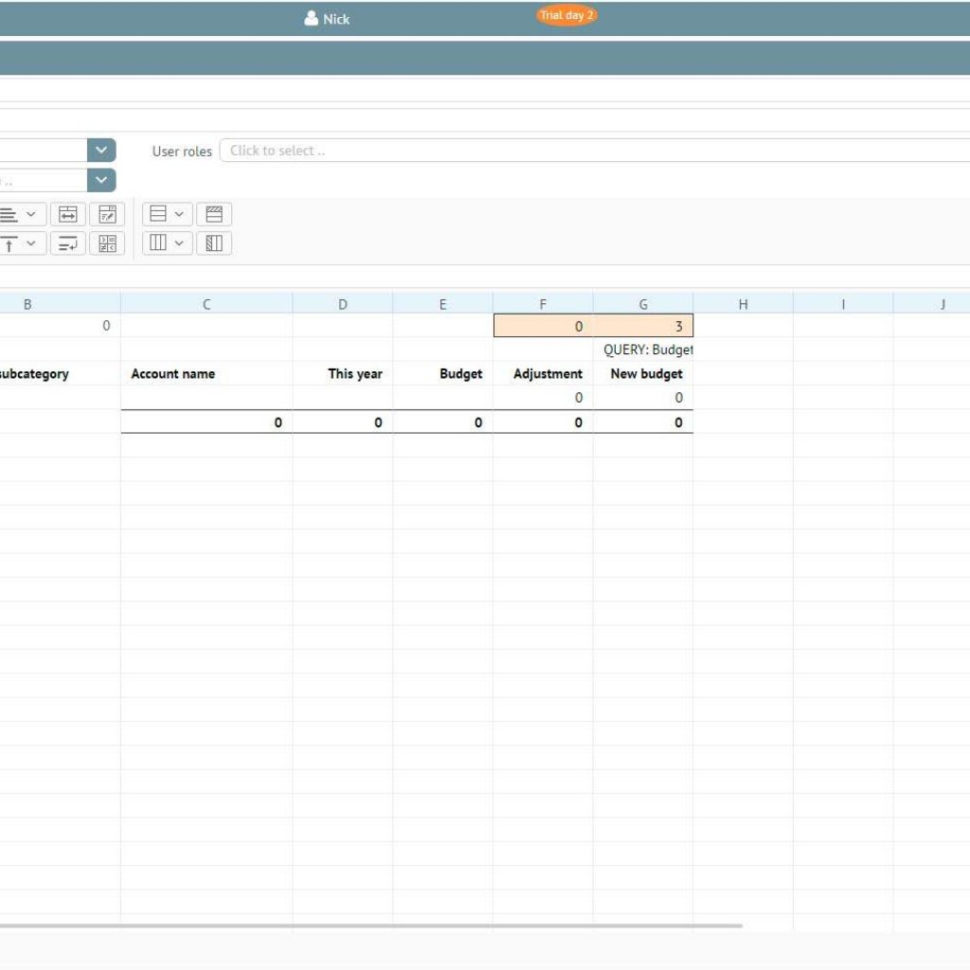Image resolution: width=970 pixels, height=970 pixels.
Task: Select the row layout icon
Action: point(159,213)
